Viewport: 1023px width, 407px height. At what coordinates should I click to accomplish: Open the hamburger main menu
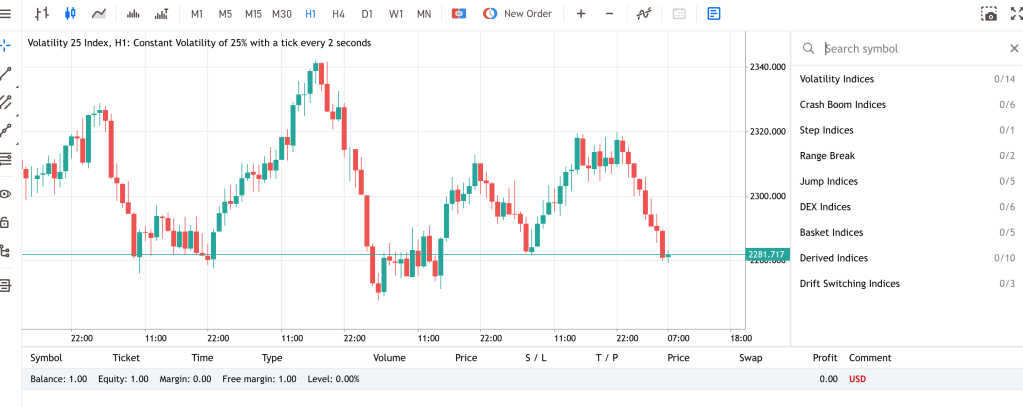(x=6, y=14)
